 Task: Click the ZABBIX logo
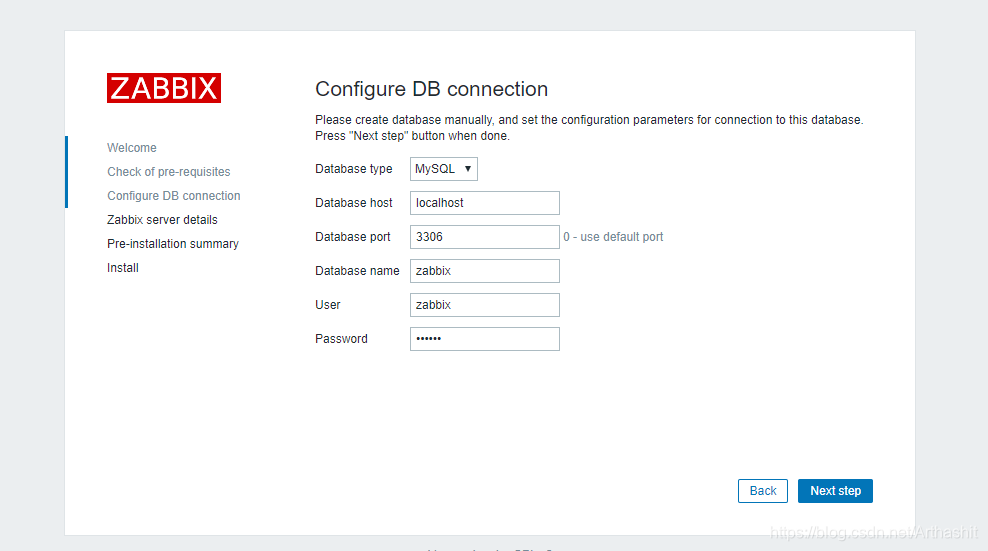tap(164, 88)
